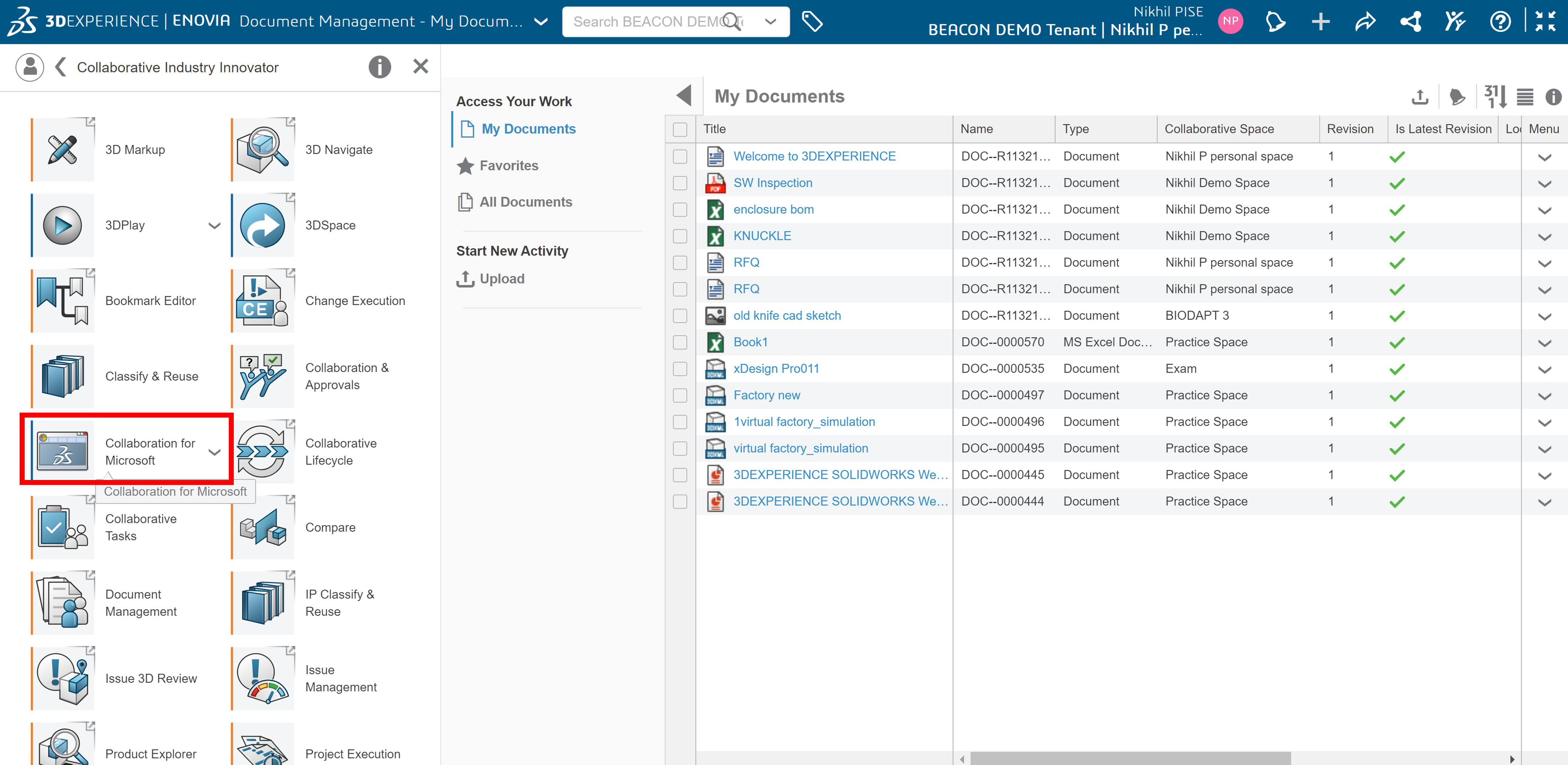The width and height of the screenshot is (1568, 765).
Task: Click the plus add icon in top bar
Action: pyautogui.click(x=1320, y=22)
